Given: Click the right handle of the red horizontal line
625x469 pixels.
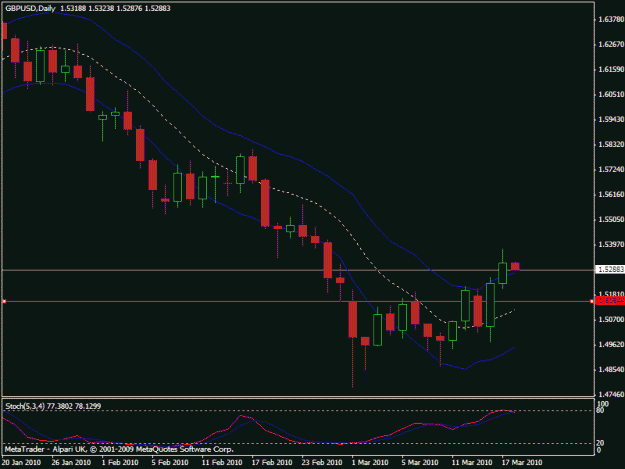Looking at the screenshot, I should pos(592,302).
